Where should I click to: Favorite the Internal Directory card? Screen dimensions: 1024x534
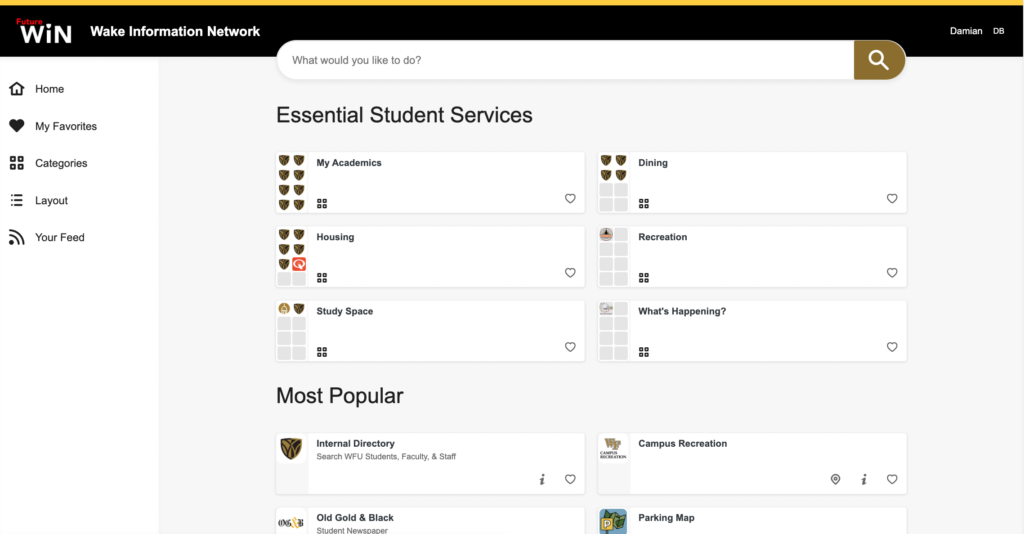click(570, 479)
